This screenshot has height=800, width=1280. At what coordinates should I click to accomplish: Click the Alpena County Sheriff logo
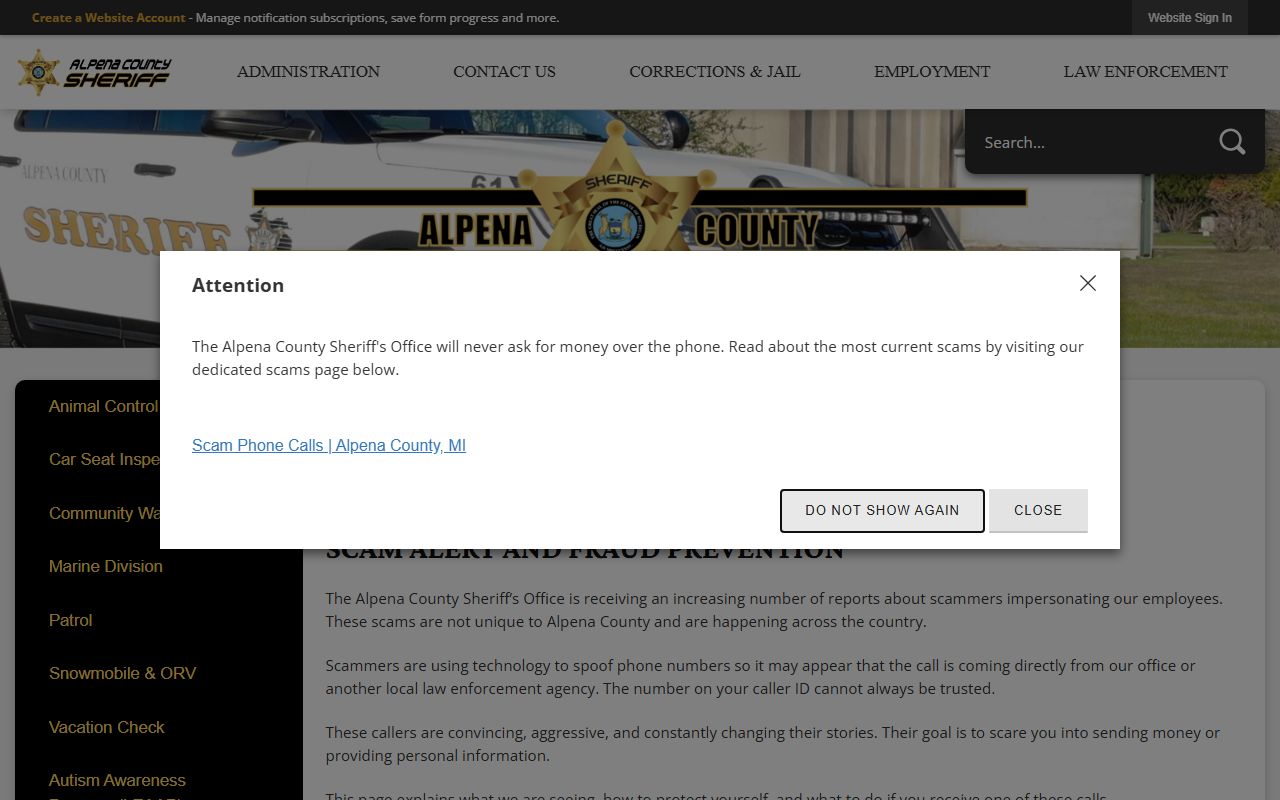(94, 72)
